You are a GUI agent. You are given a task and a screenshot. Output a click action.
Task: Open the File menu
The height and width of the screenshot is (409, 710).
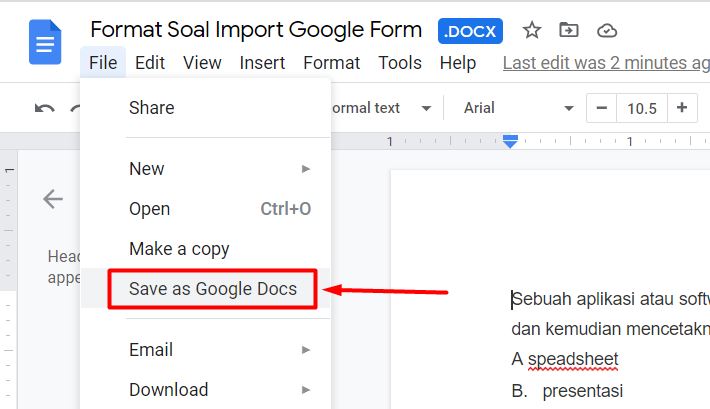tap(103, 63)
